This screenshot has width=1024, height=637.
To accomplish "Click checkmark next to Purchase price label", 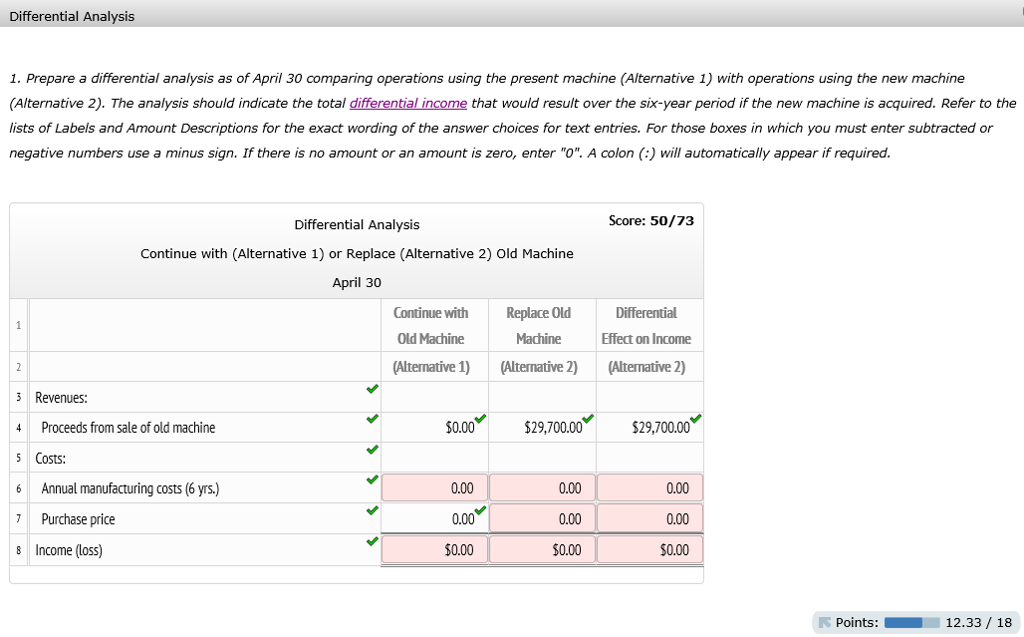I will [x=372, y=511].
